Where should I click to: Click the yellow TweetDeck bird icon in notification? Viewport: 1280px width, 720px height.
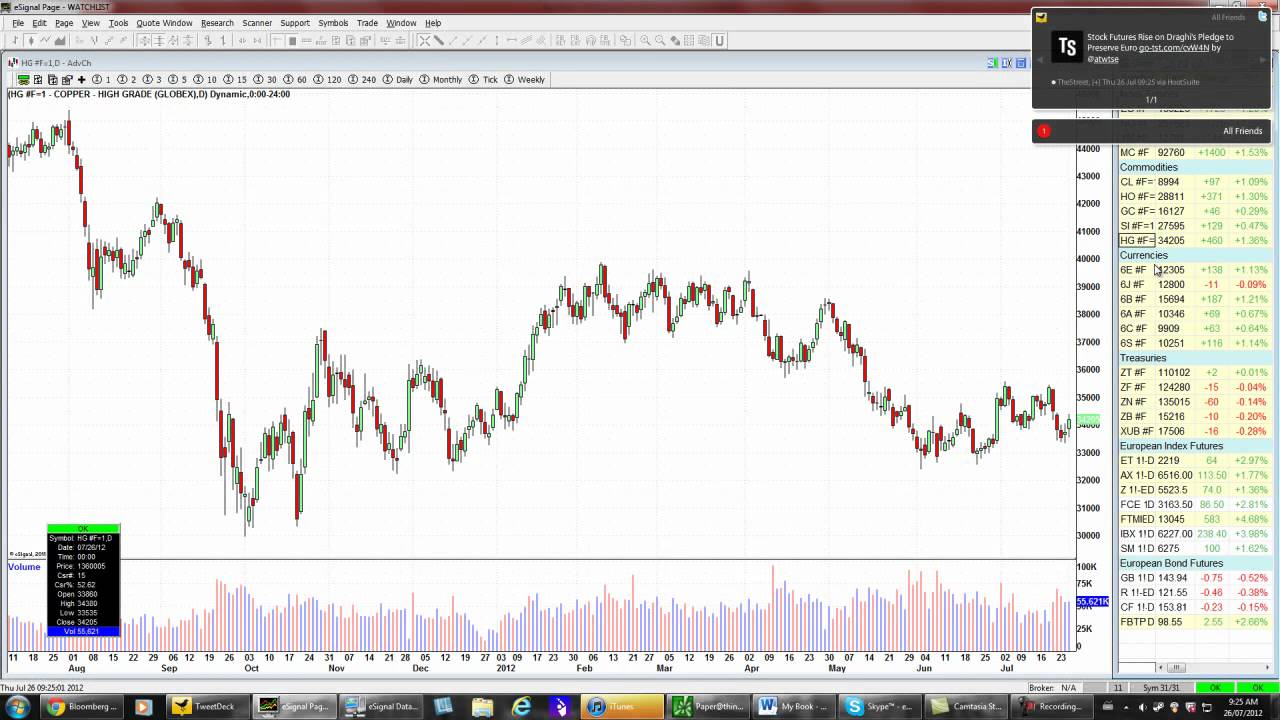click(1041, 17)
